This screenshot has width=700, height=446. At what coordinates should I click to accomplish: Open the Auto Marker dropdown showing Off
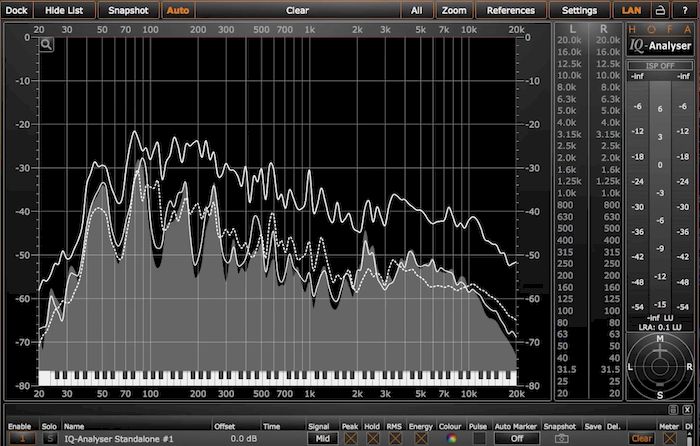[x=517, y=439]
